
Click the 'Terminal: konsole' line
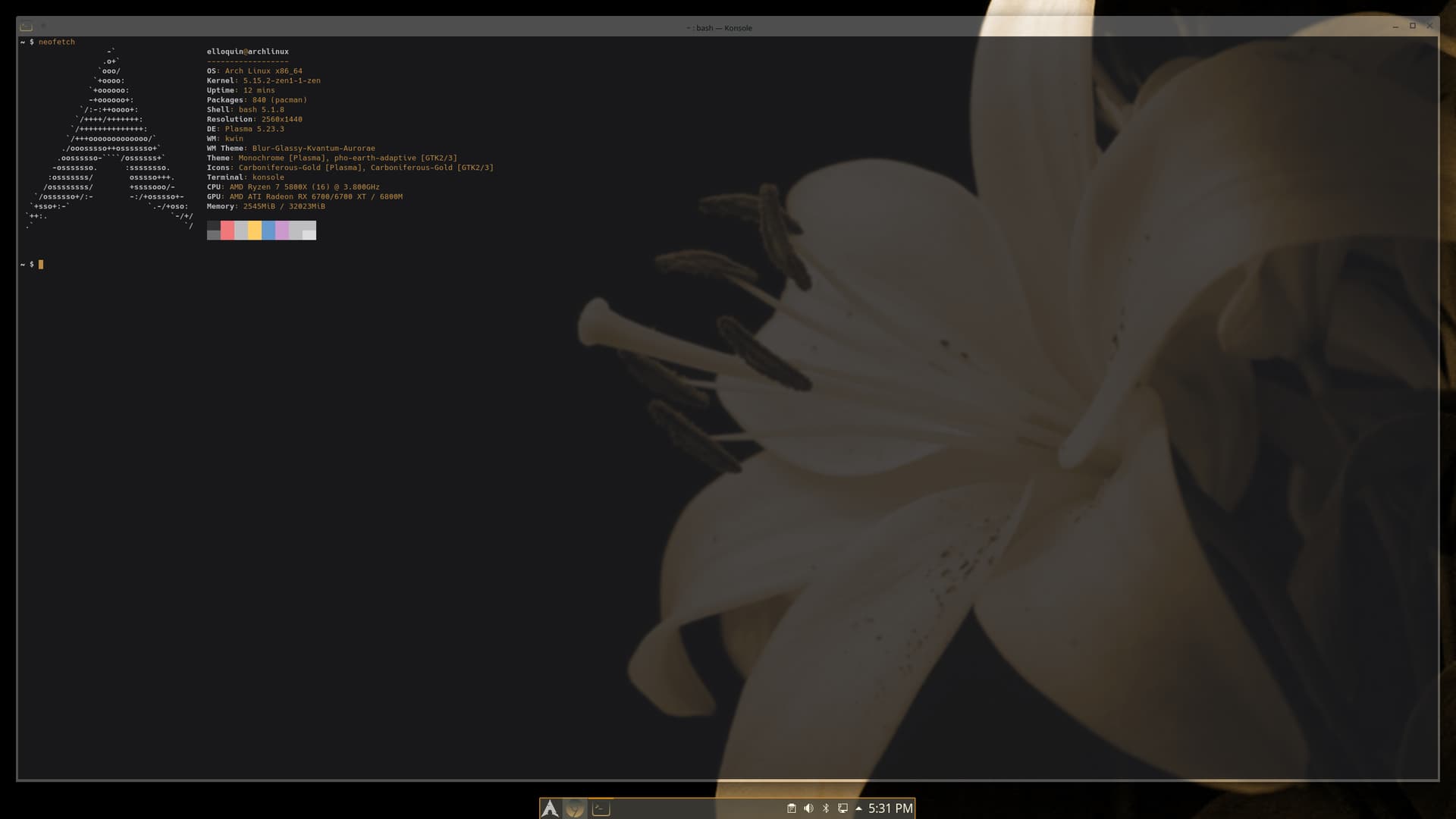(246, 177)
